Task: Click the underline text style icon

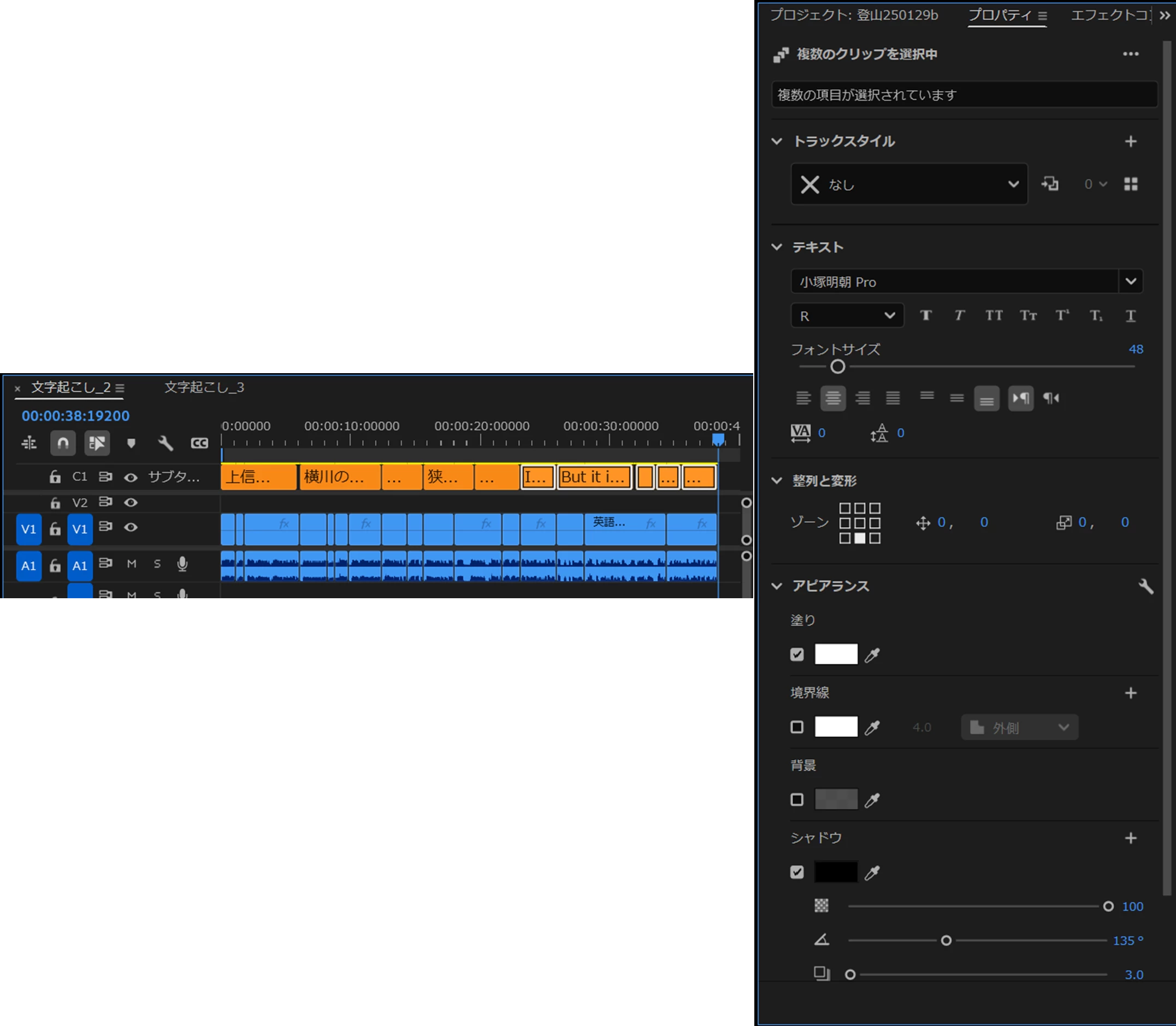Action: click(1130, 315)
